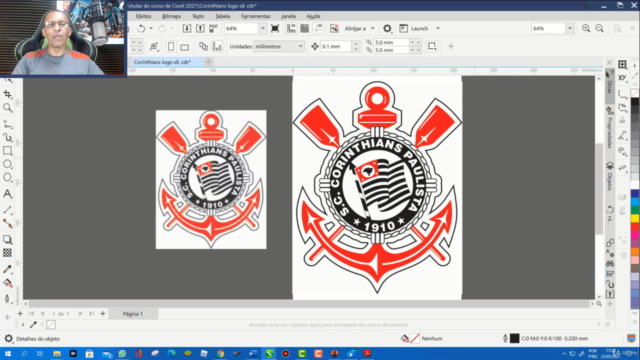Viewport: 640px width, 360px height.
Task: Select Landscape page orientation
Action: pyautogui.click(x=184, y=47)
